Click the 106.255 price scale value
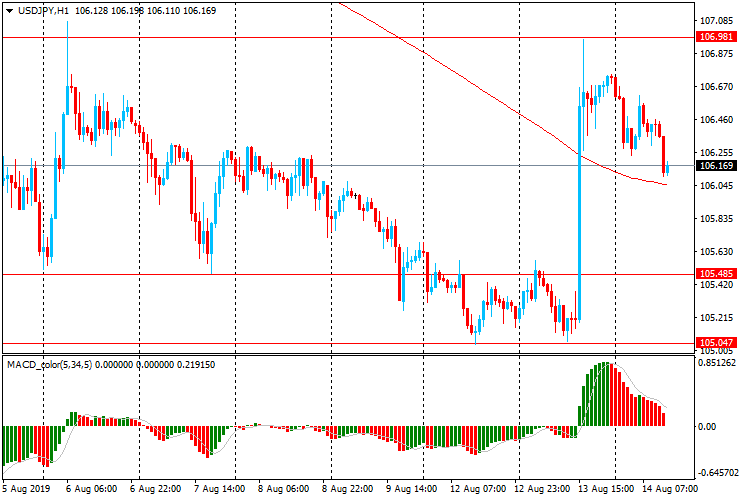 click(x=716, y=153)
